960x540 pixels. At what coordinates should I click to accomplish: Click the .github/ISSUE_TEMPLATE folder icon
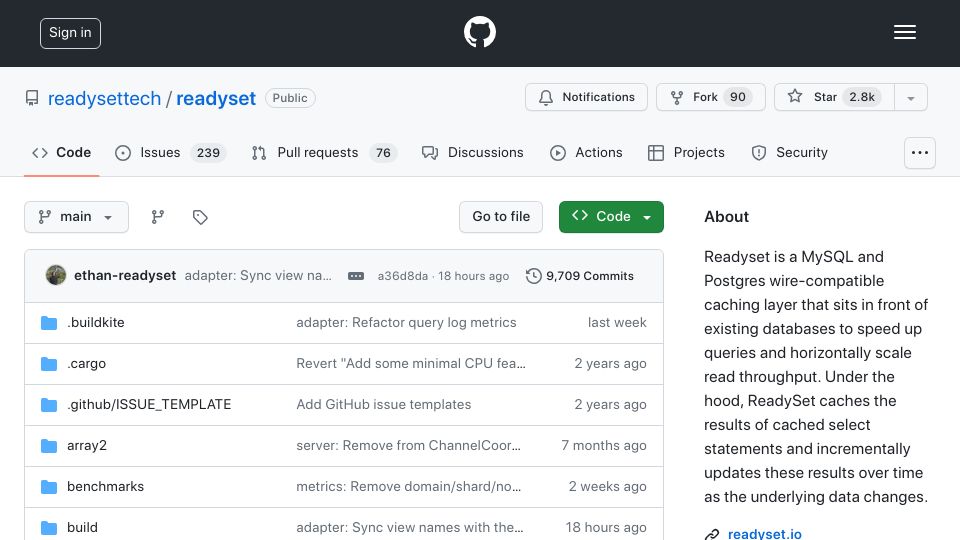point(49,405)
